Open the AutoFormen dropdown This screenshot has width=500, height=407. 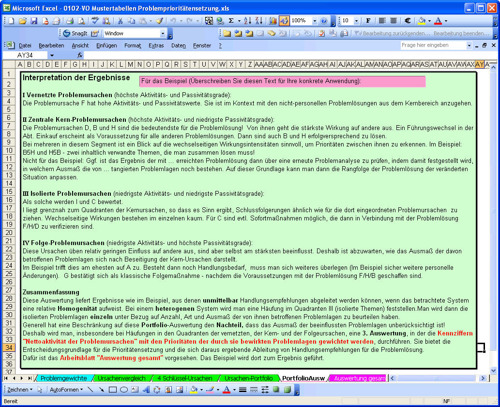click(x=66, y=390)
